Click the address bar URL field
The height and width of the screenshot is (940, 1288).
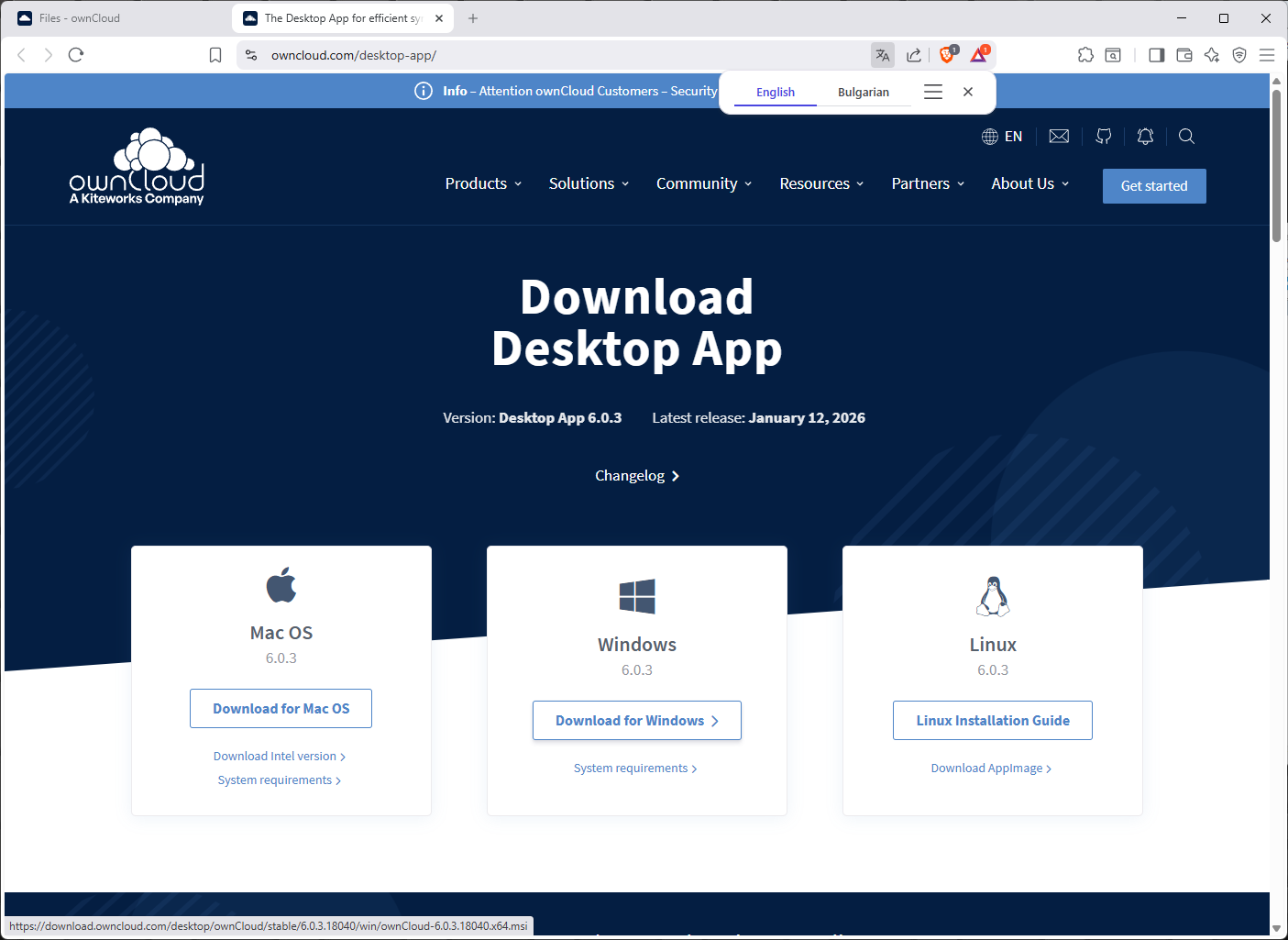(x=550, y=55)
